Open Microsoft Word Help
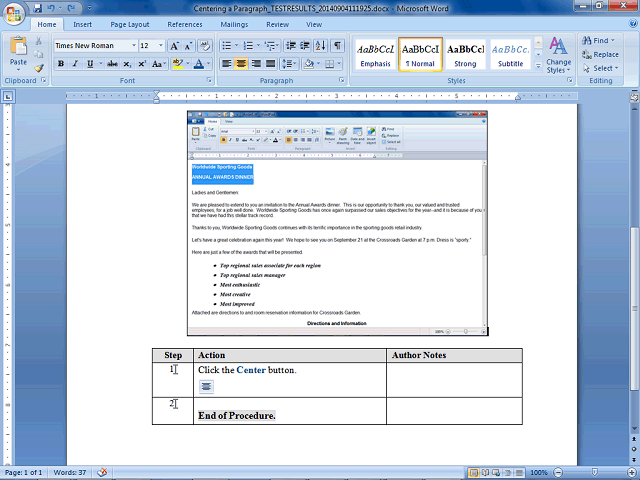 pos(634,24)
